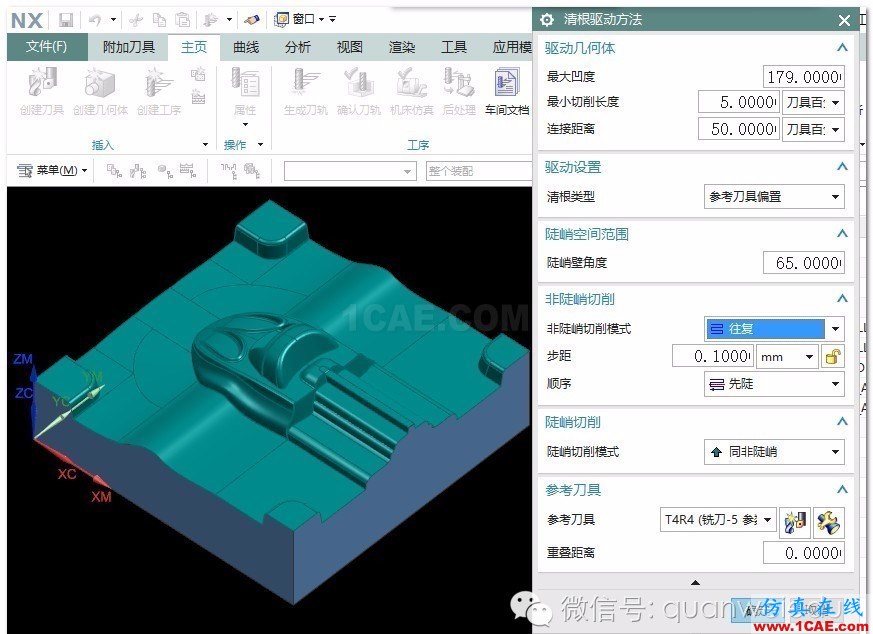Edit the 连接距离 value field

click(x=738, y=129)
